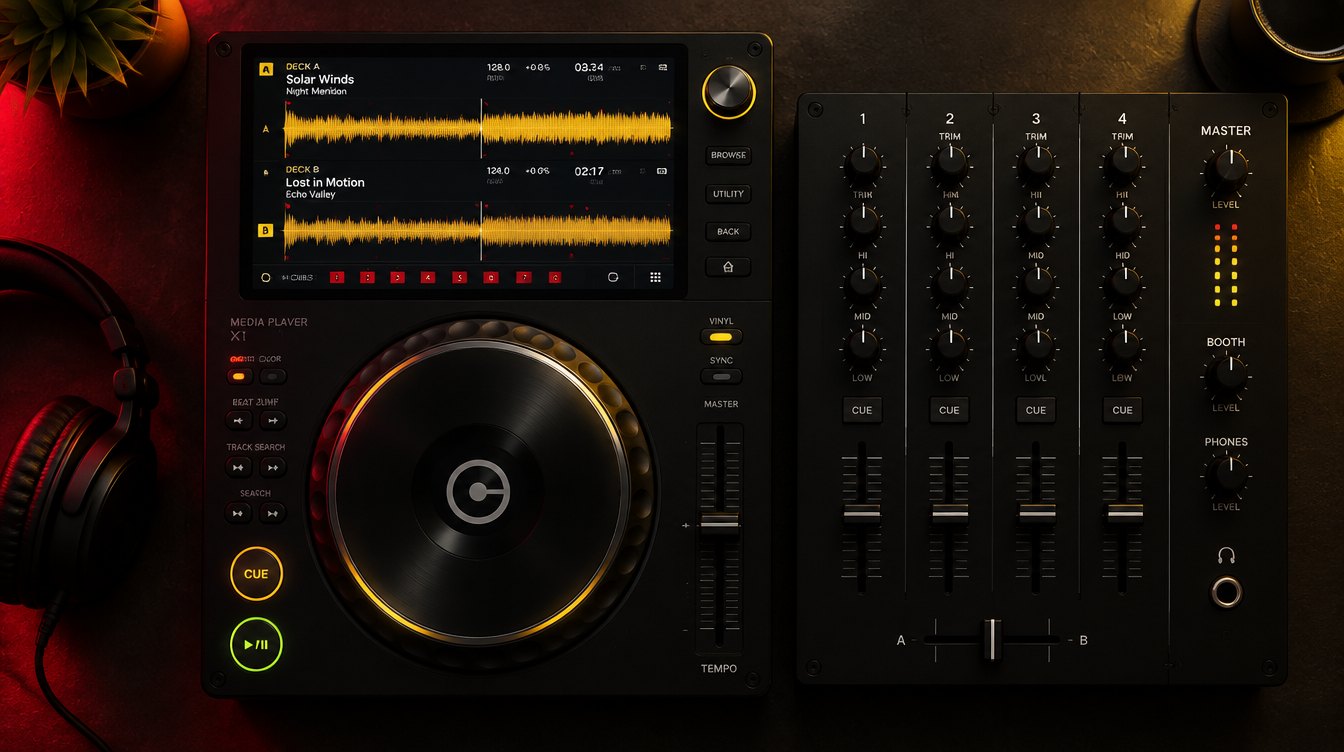This screenshot has height=752, width=1344.
Task: Toggle the VINYL mode button
Action: pyautogui.click(x=721, y=338)
